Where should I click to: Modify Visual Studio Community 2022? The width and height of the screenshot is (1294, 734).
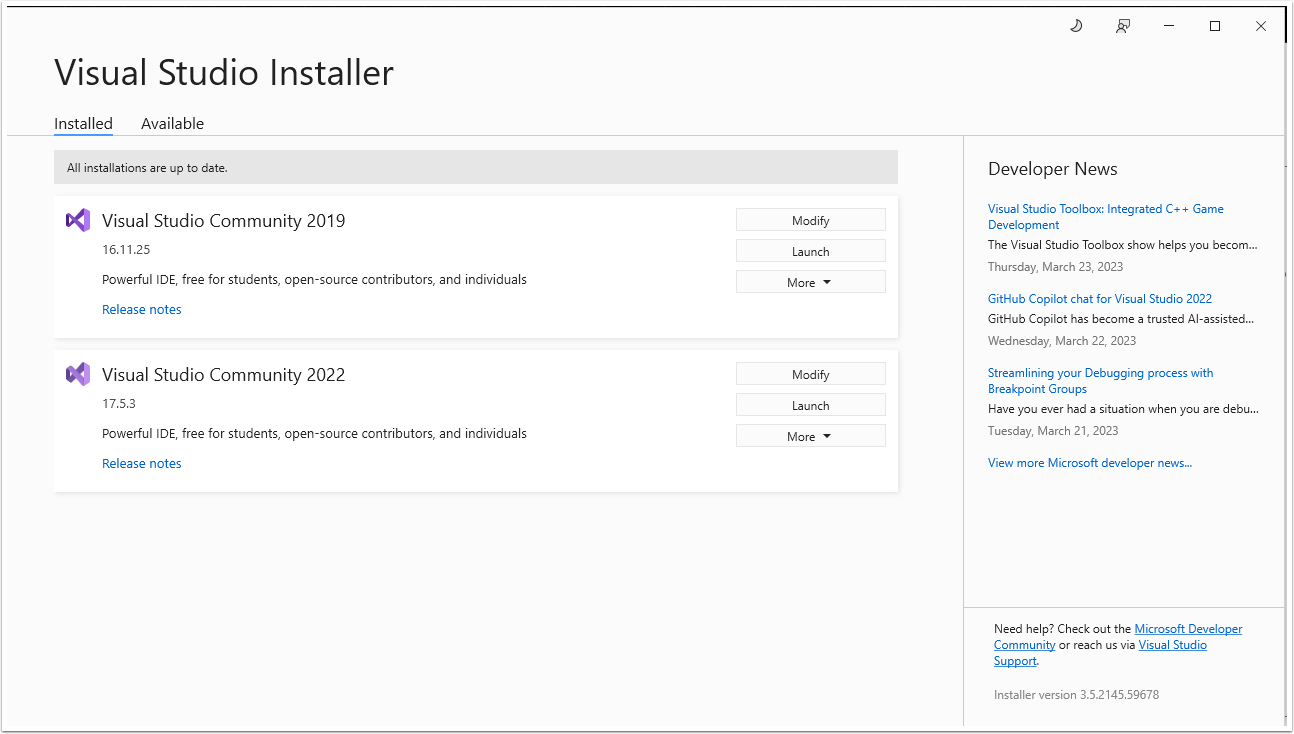coord(811,374)
